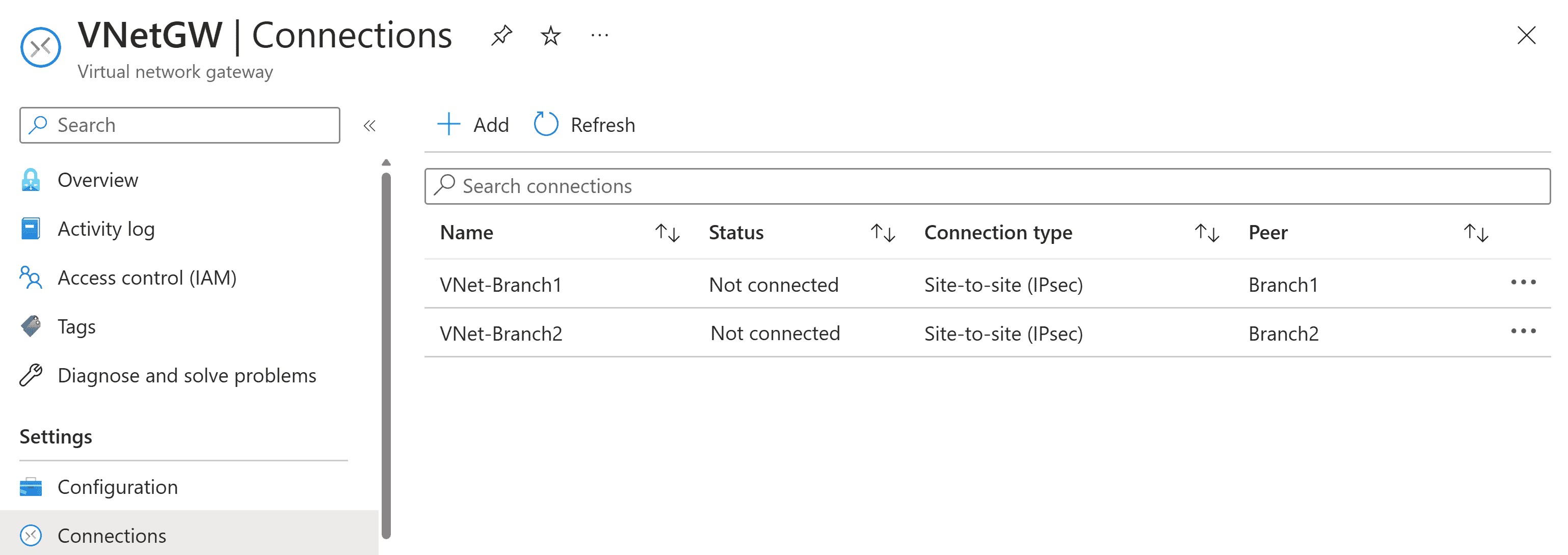Viewport: 1568px width, 555px height.
Task: Click the Name column header
Action: tap(466, 233)
